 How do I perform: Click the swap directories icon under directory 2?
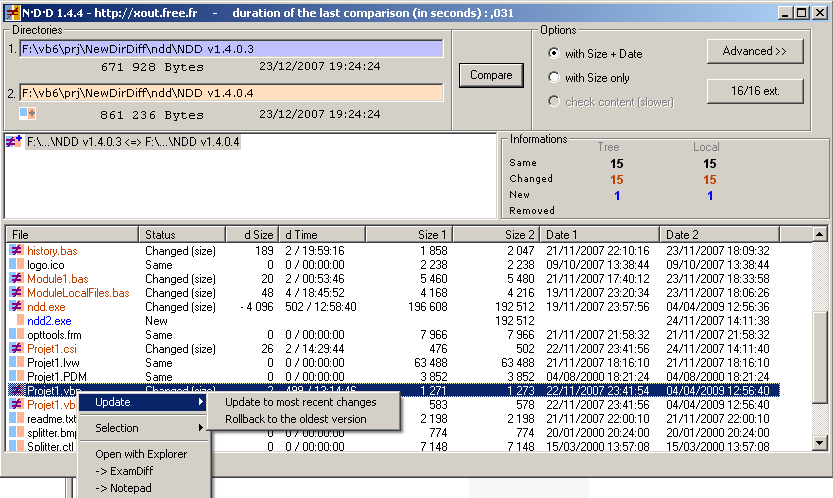(27, 113)
